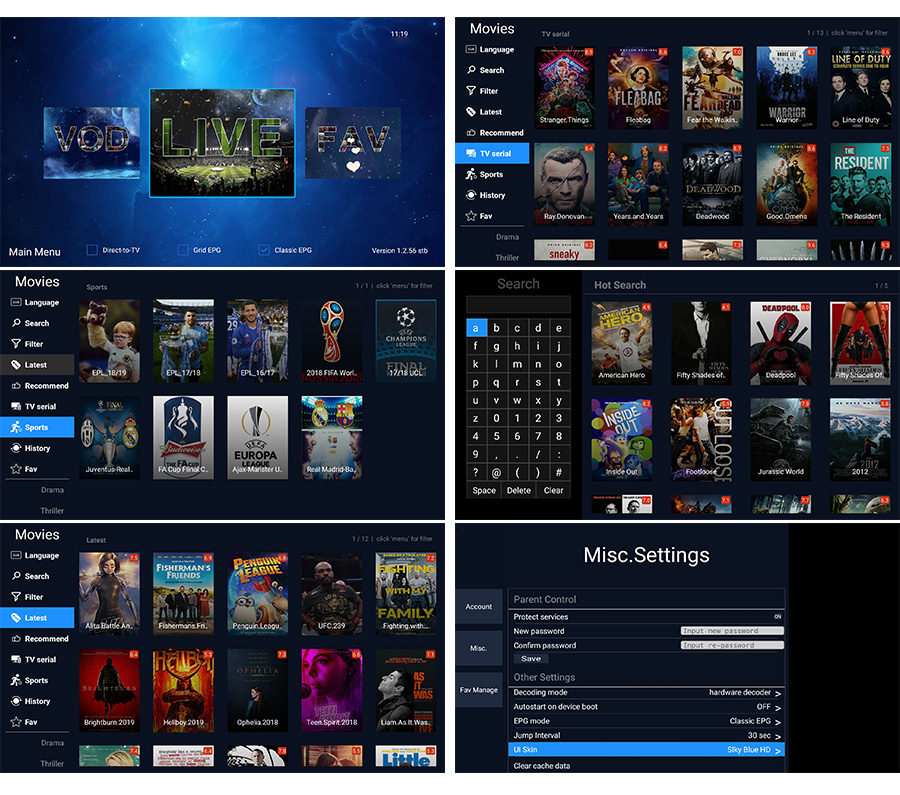Select the Filter funnel icon in TV serial panel
Screen dimensions: 900x795
coord(471,91)
